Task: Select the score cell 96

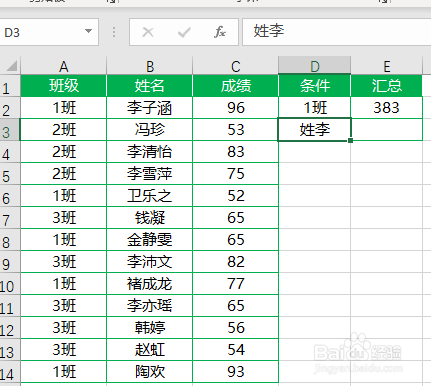Action: click(235, 108)
